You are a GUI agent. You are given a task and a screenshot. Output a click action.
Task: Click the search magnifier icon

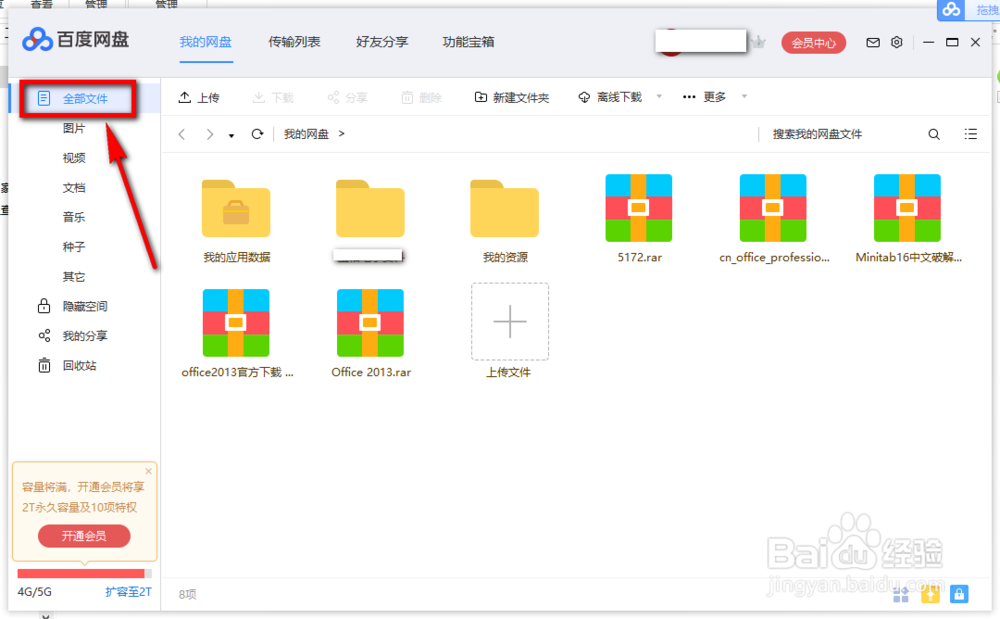(933, 133)
